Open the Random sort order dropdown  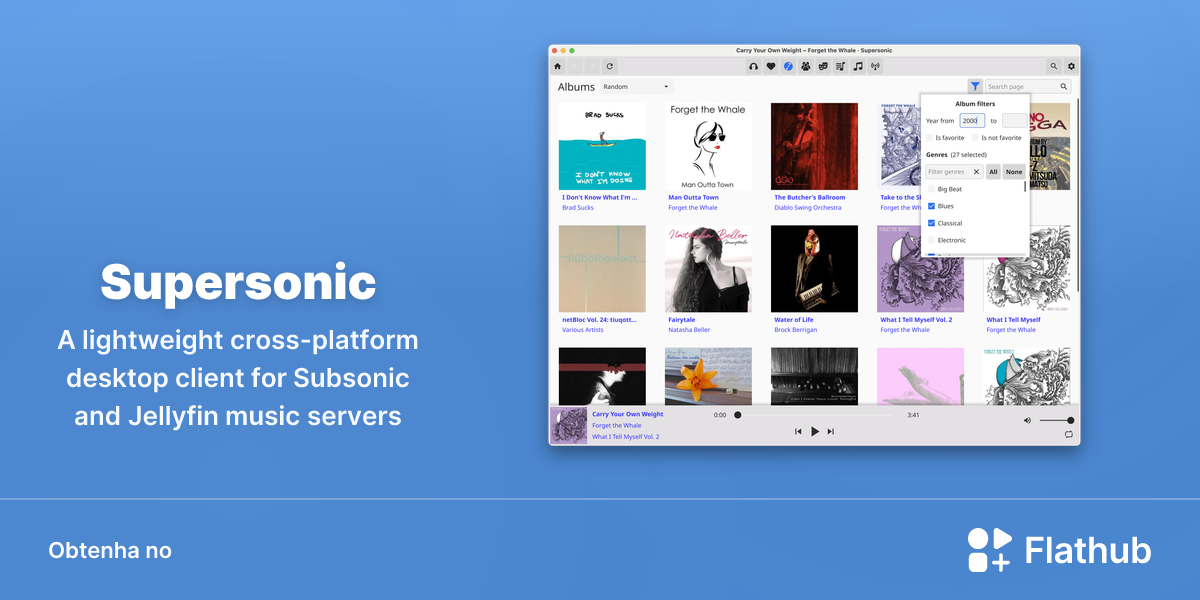636,87
